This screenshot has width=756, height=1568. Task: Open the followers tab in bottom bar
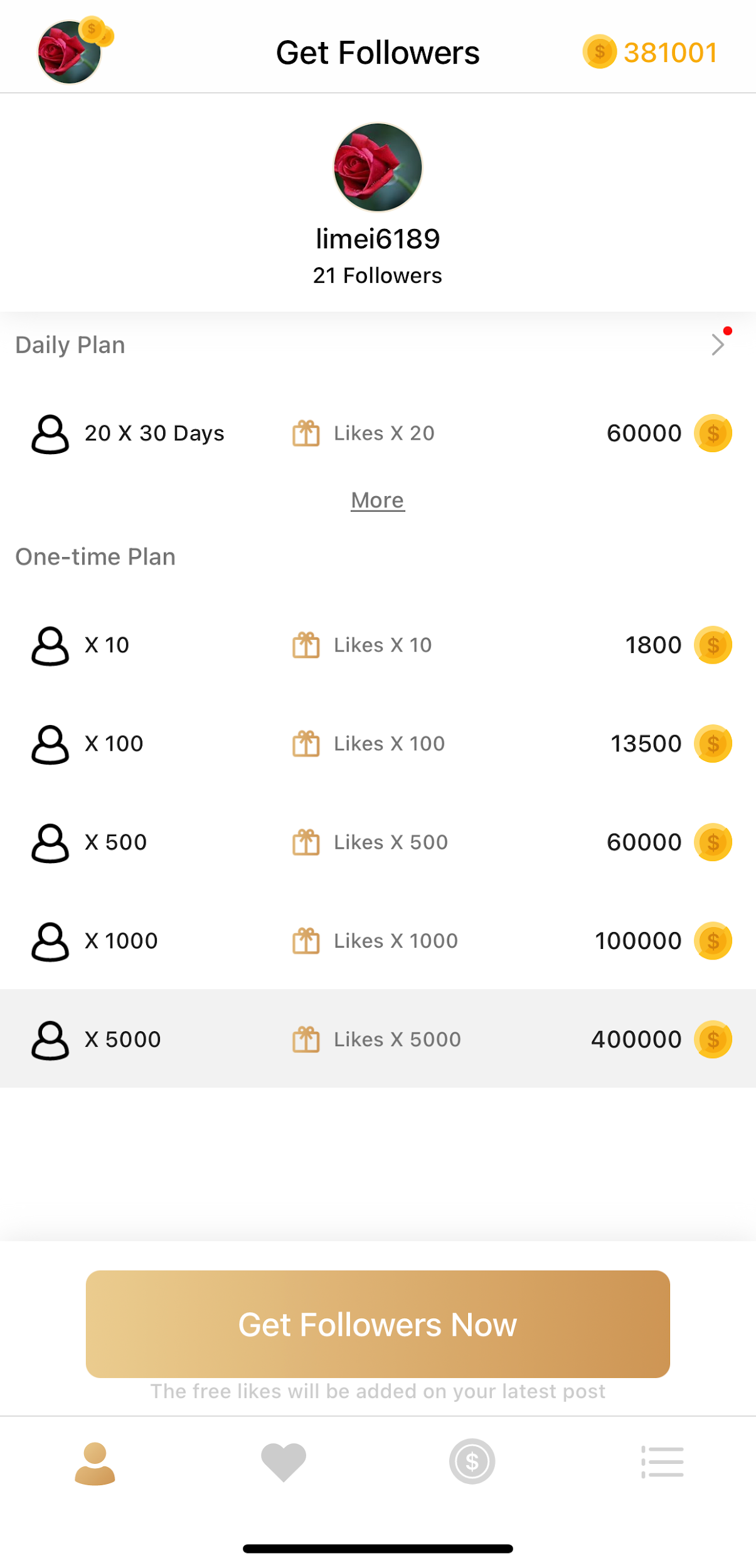tap(95, 1463)
